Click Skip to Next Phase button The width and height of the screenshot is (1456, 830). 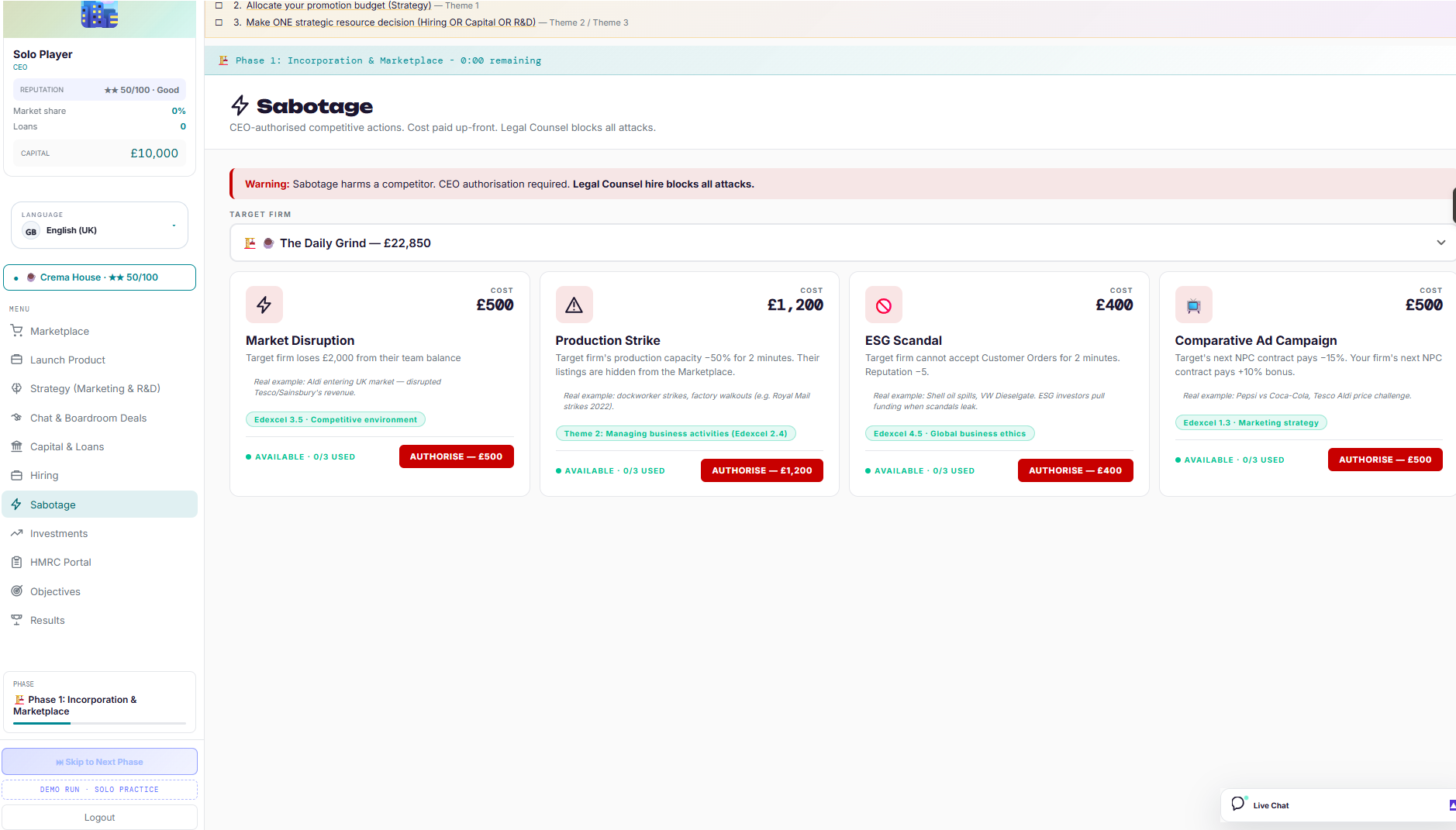pyautogui.click(x=99, y=762)
